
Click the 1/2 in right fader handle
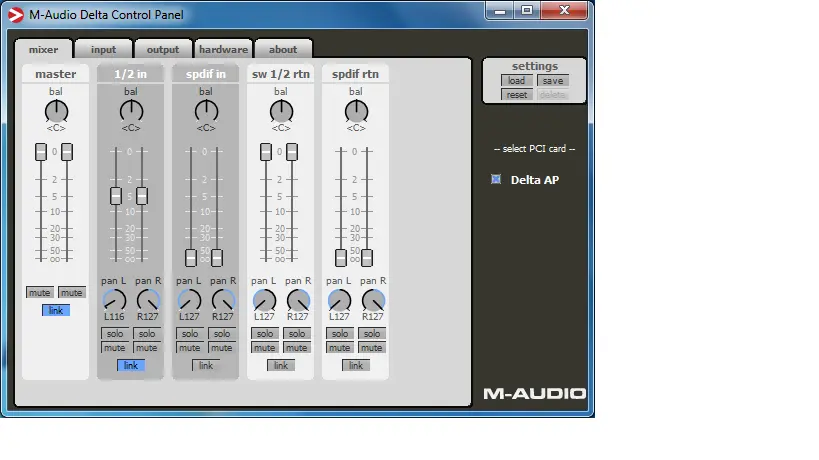(142, 196)
